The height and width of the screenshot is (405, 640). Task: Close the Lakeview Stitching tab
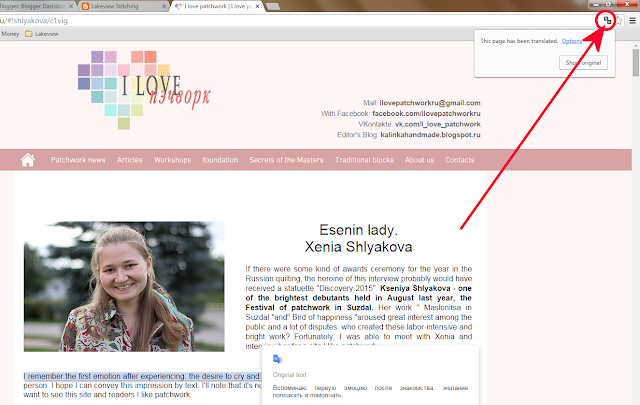click(164, 6)
